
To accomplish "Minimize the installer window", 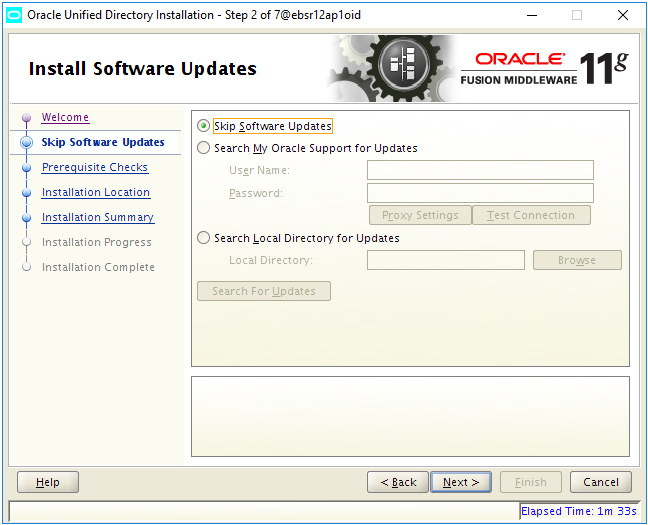I will (x=532, y=16).
